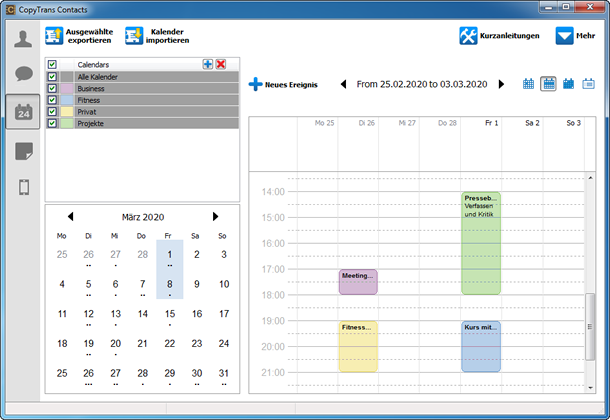The height and width of the screenshot is (420, 610).
Task: Click the Neues Ereignis plus icon
Action: [x=255, y=84]
